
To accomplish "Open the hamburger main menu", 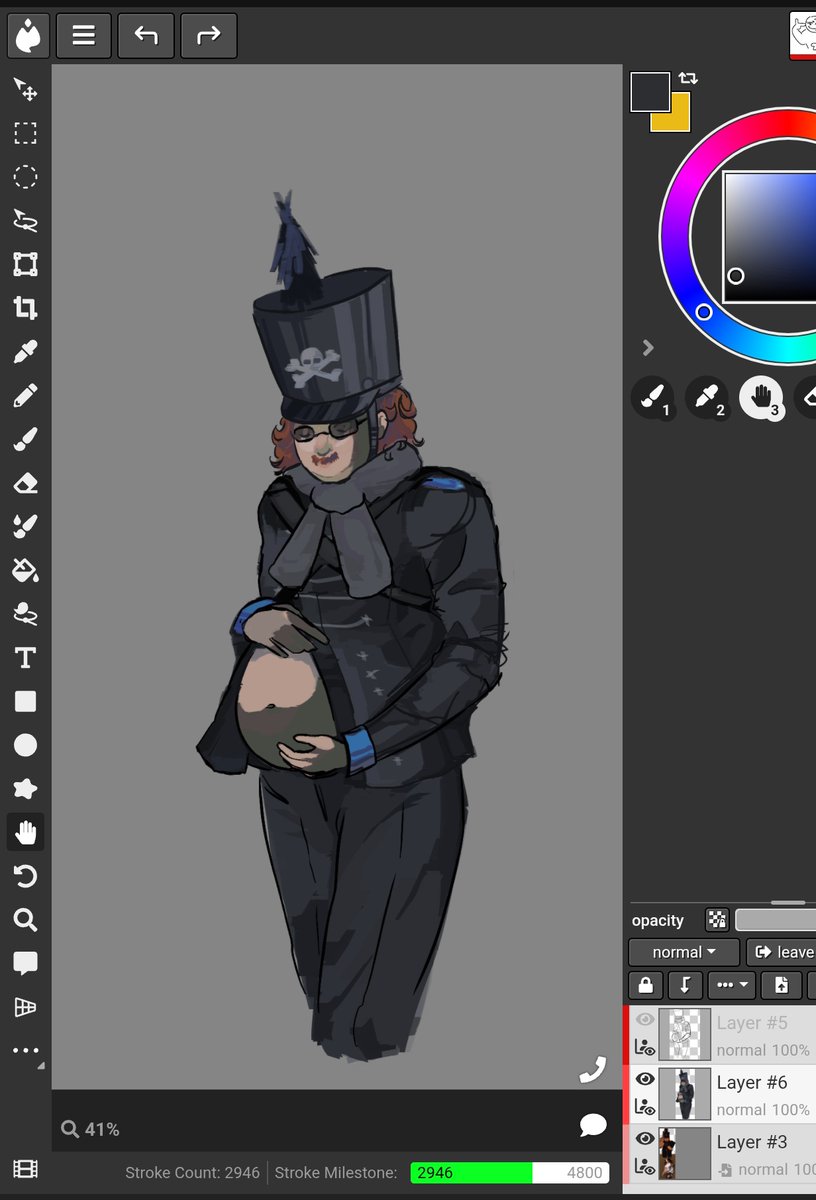I will coord(84,36).
